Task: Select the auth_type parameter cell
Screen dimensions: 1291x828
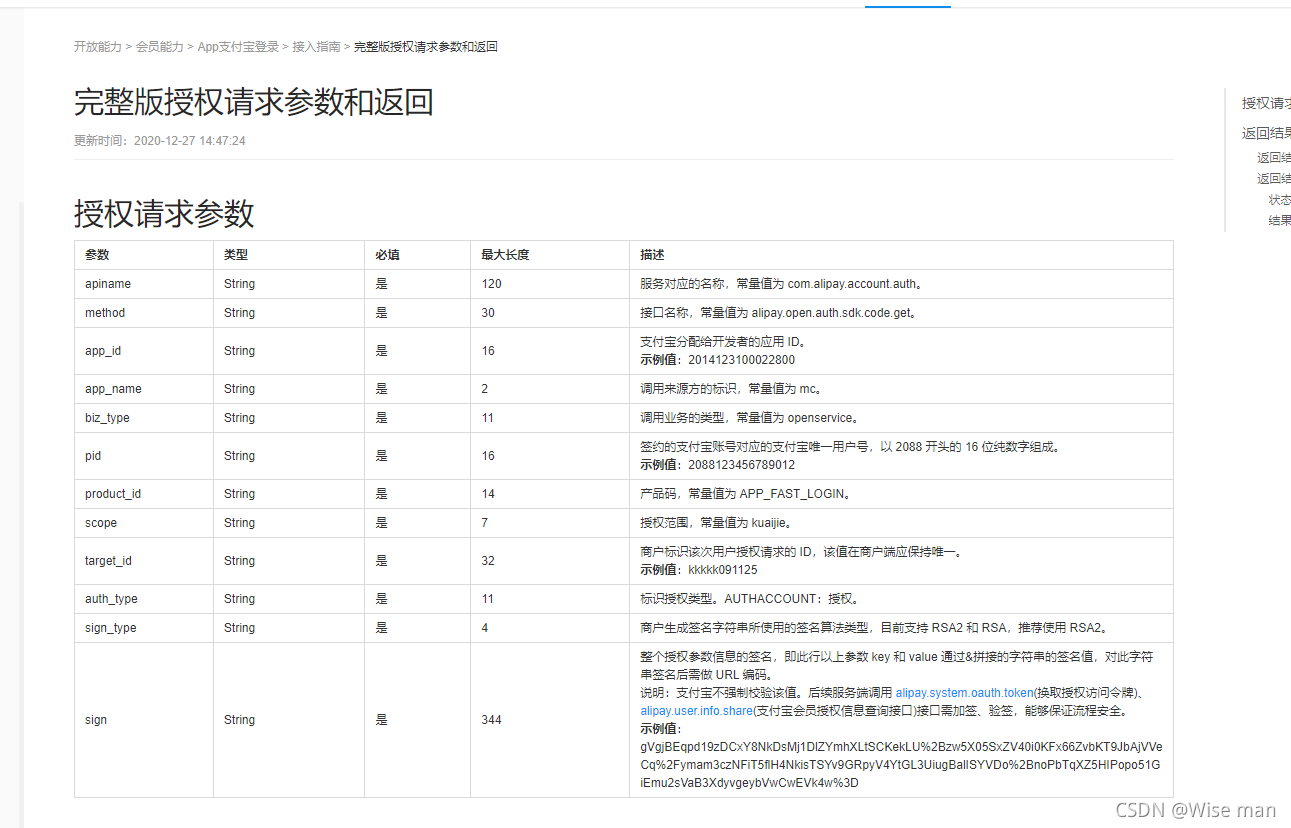Action: 144,599
